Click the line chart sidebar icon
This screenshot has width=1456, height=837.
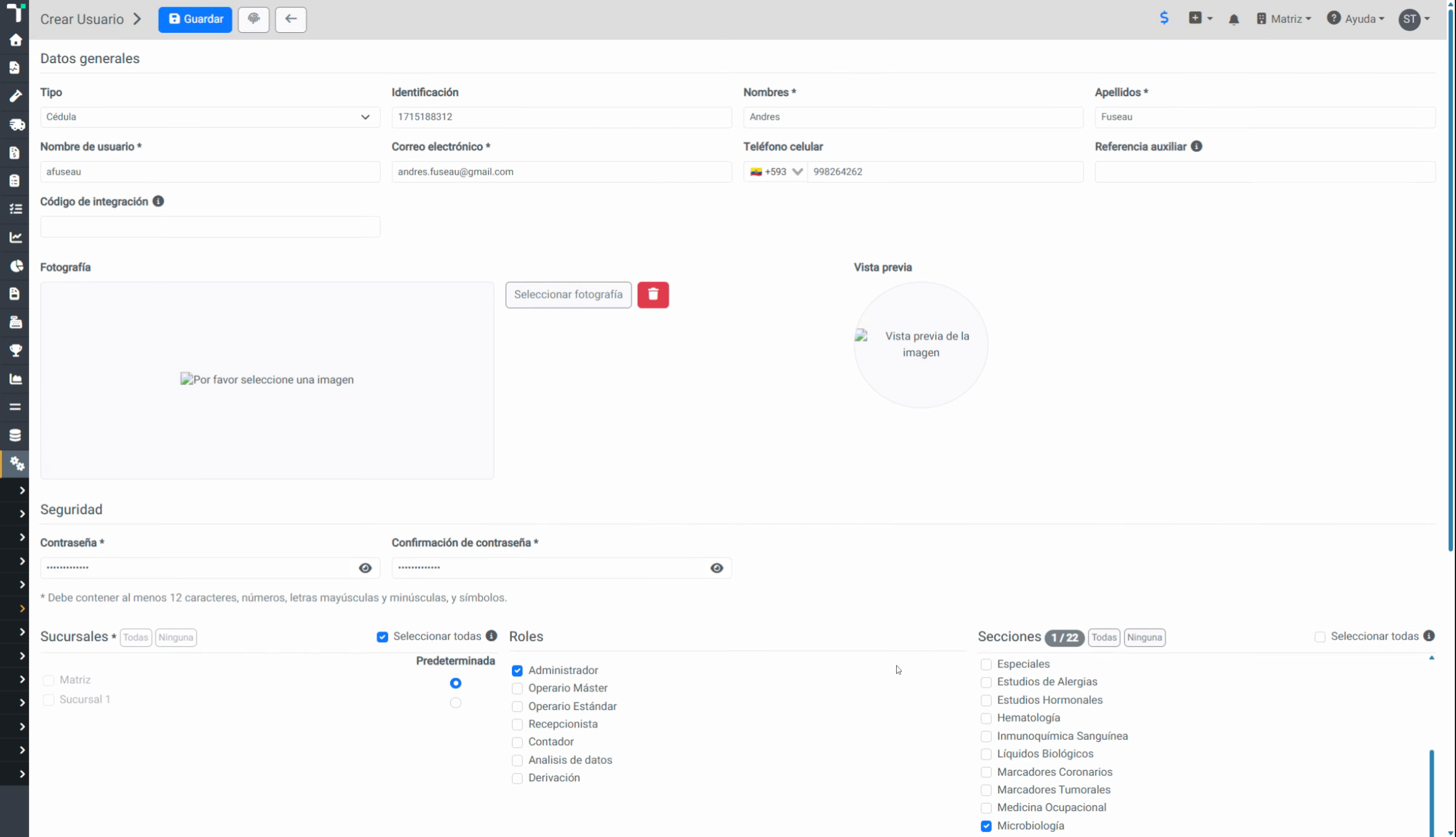coord(15,237)
